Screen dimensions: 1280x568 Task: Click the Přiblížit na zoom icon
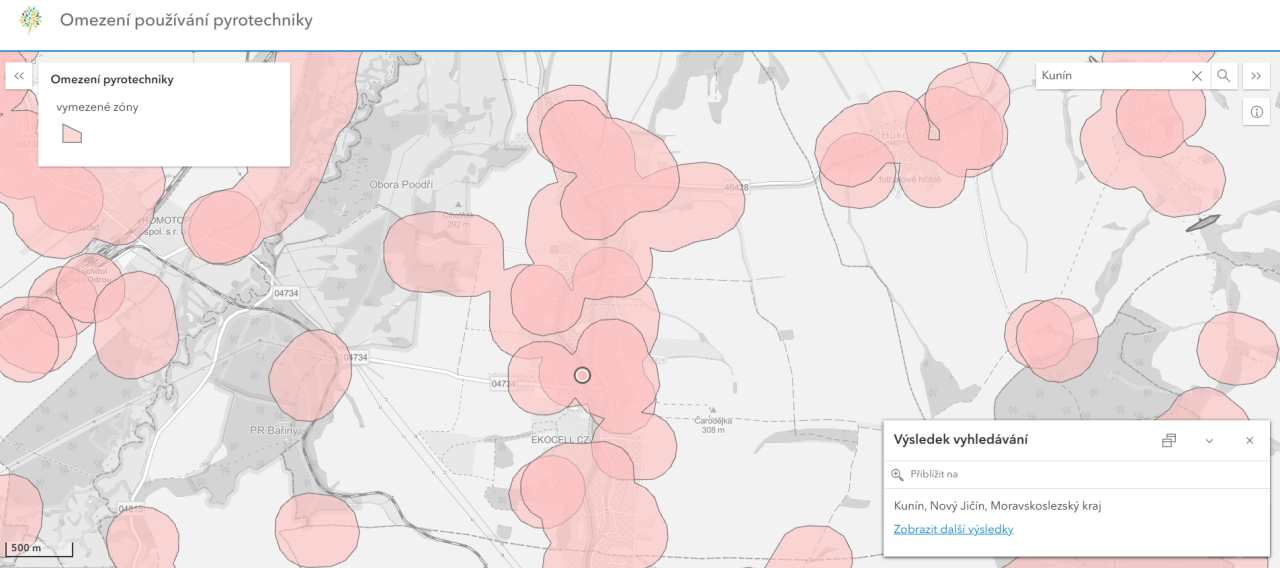point(898,474)
